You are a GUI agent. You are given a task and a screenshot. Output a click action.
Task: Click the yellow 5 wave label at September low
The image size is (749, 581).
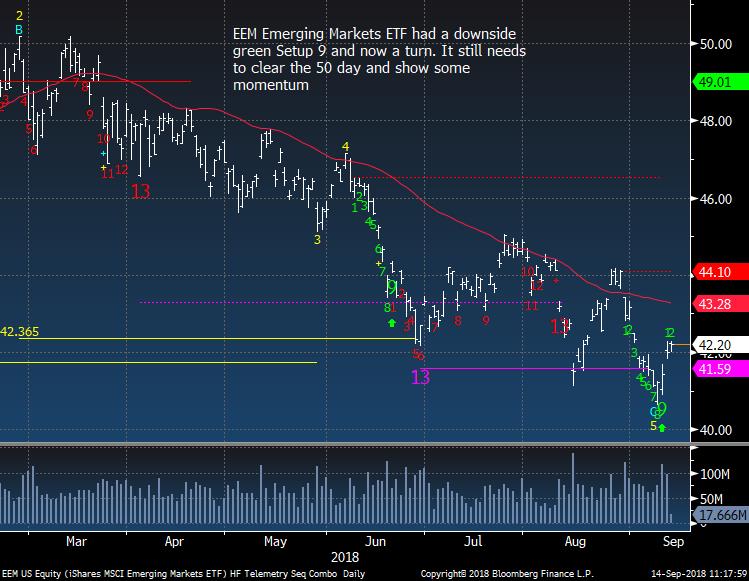coord(653,425)
